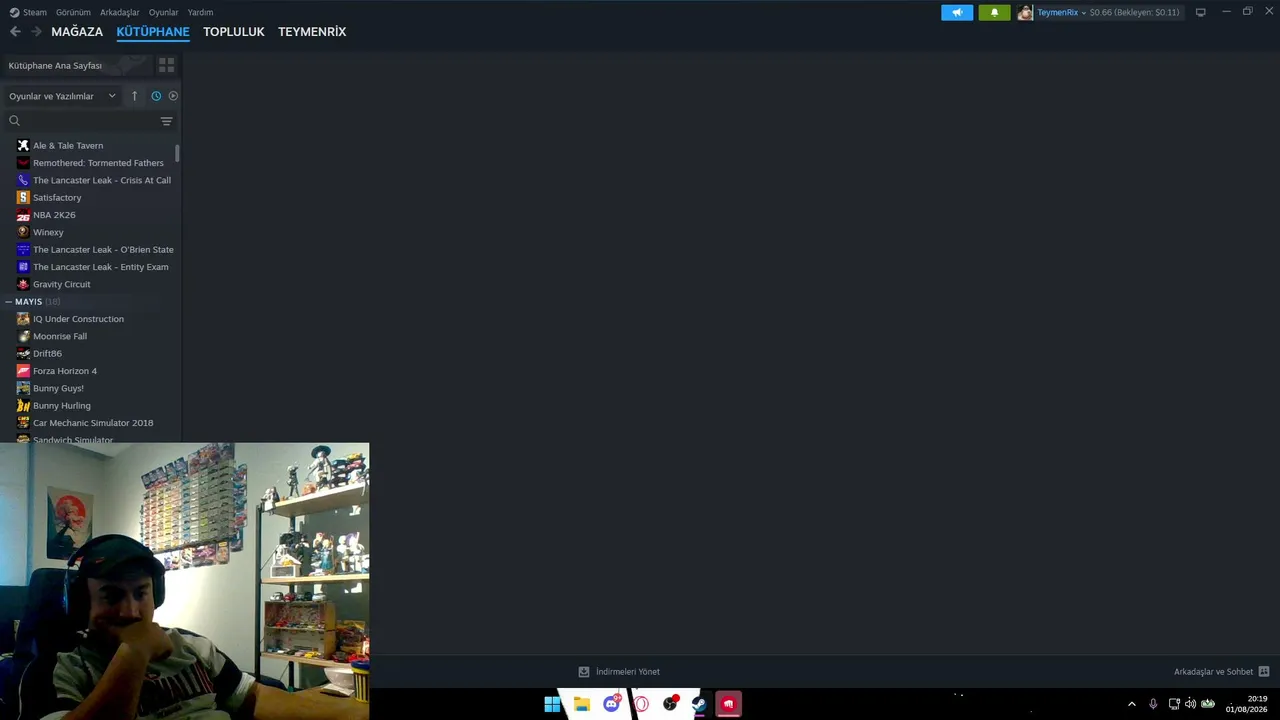Select the Drift86 game icon

(23, 354)
